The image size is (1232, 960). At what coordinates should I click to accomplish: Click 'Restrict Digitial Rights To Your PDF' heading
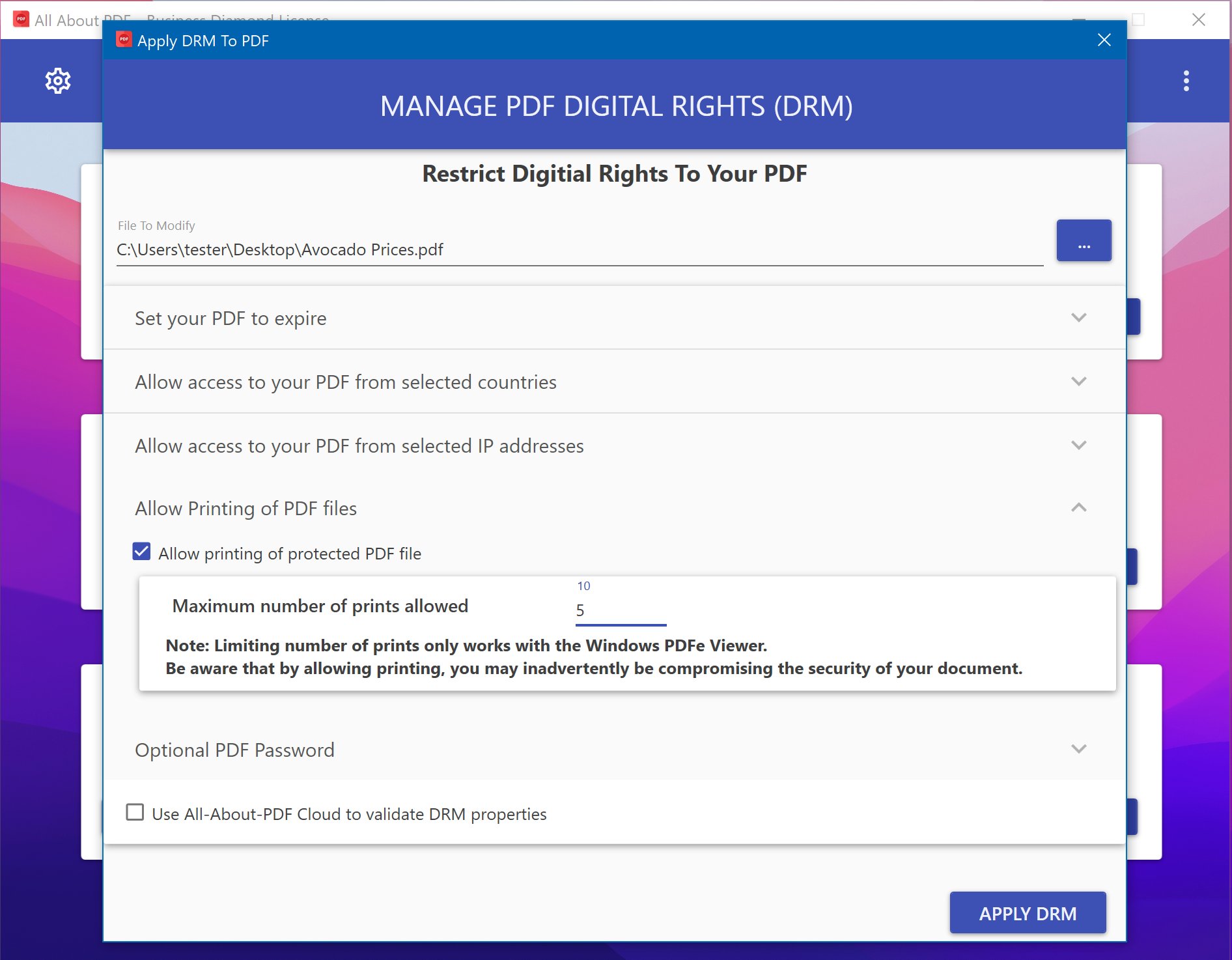click(x=615, y=174)
